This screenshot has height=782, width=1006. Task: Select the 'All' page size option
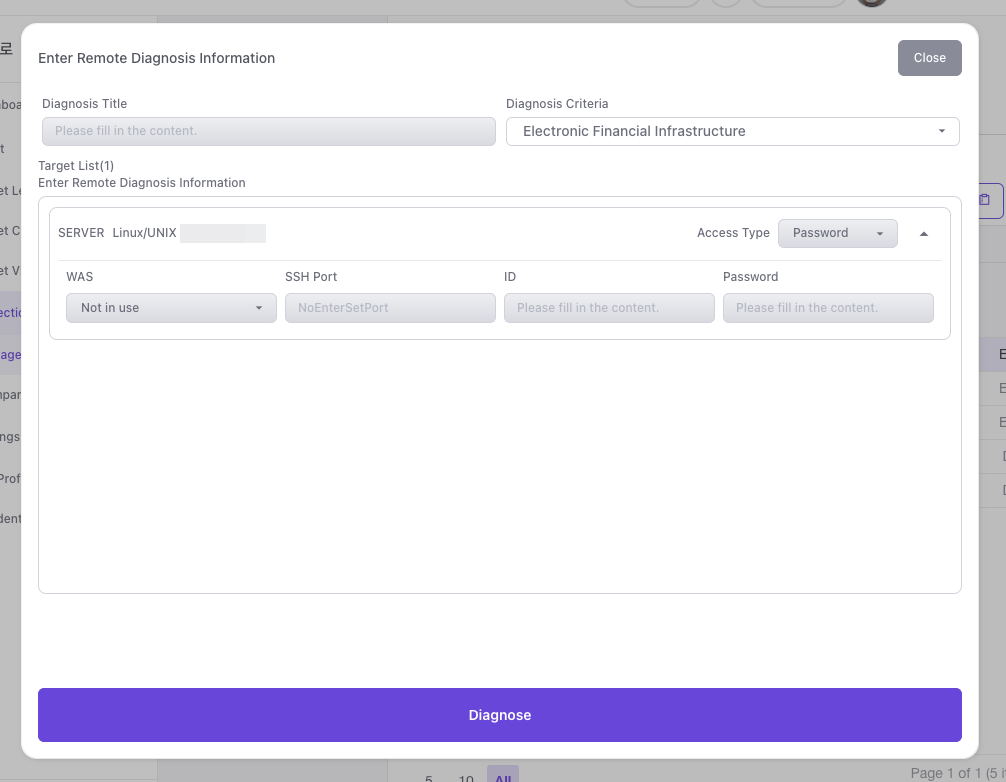tap(502, 776)
